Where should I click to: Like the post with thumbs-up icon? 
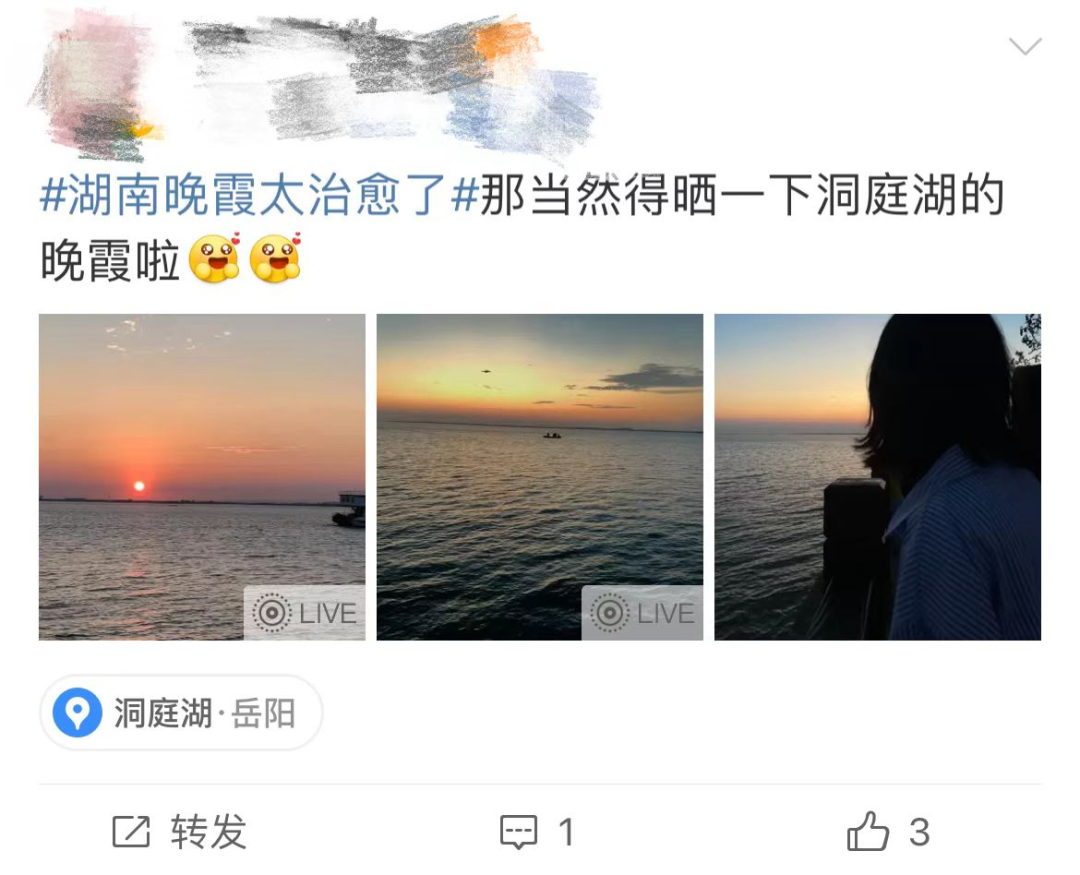(x=867, y=831)
